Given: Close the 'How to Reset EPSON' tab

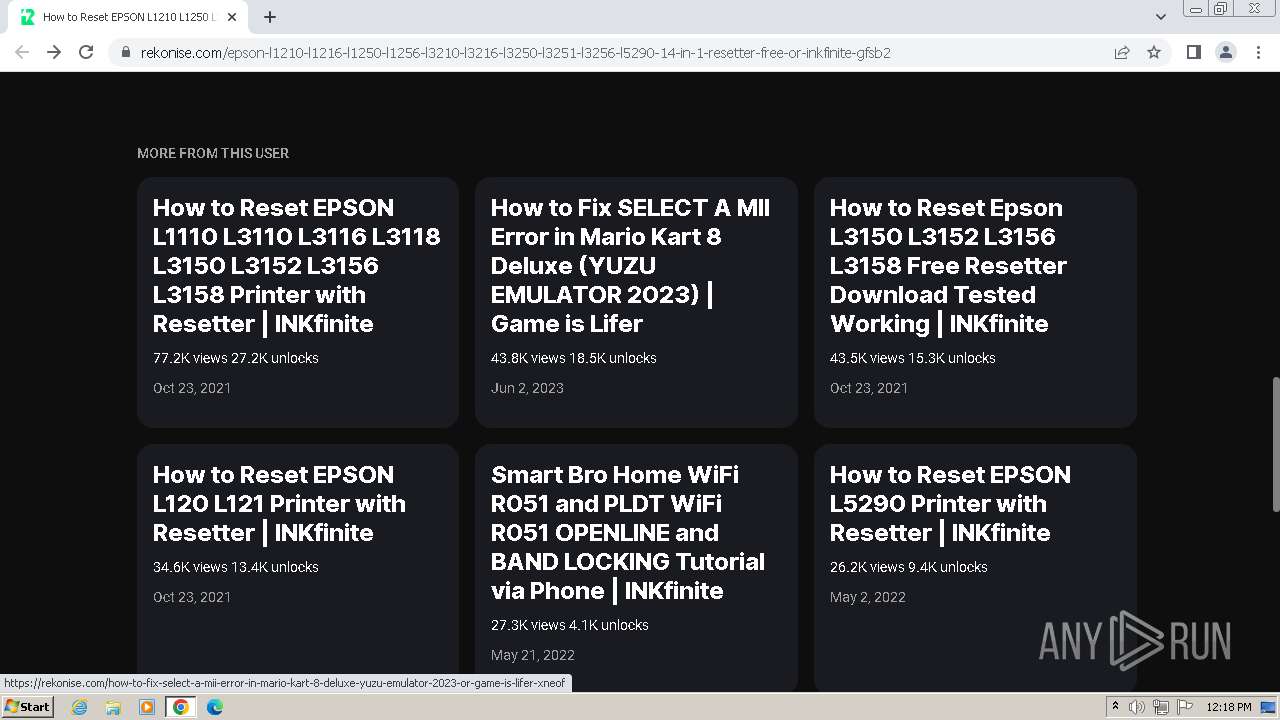Looking at the screenshot, I should pyautogui.click(x=232, y=17).
